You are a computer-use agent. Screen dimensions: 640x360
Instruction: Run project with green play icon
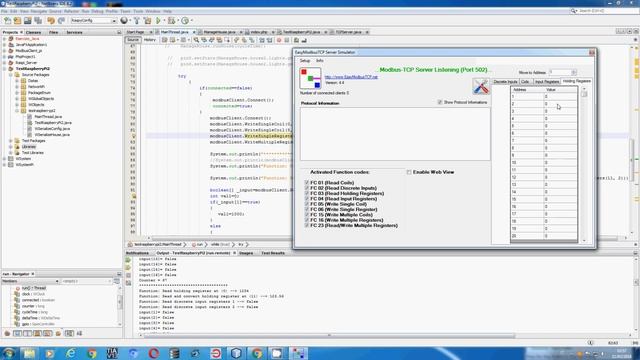click(x=158, y=20)
